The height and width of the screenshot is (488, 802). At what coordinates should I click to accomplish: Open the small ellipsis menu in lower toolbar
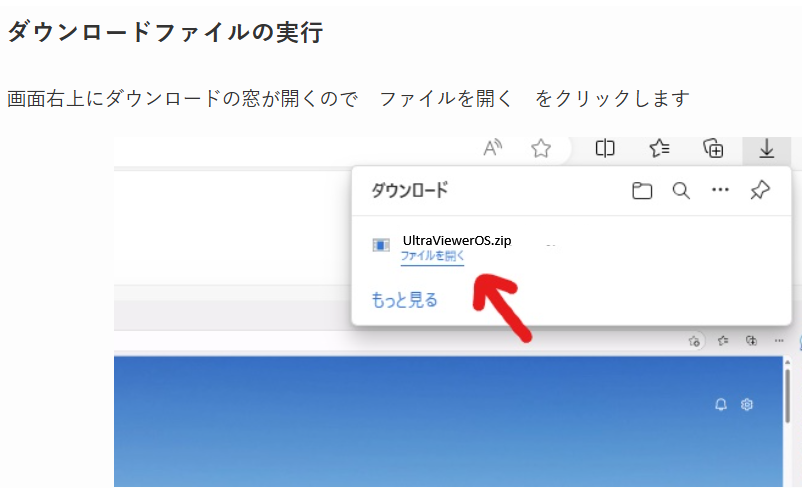[x=779, y=340]
